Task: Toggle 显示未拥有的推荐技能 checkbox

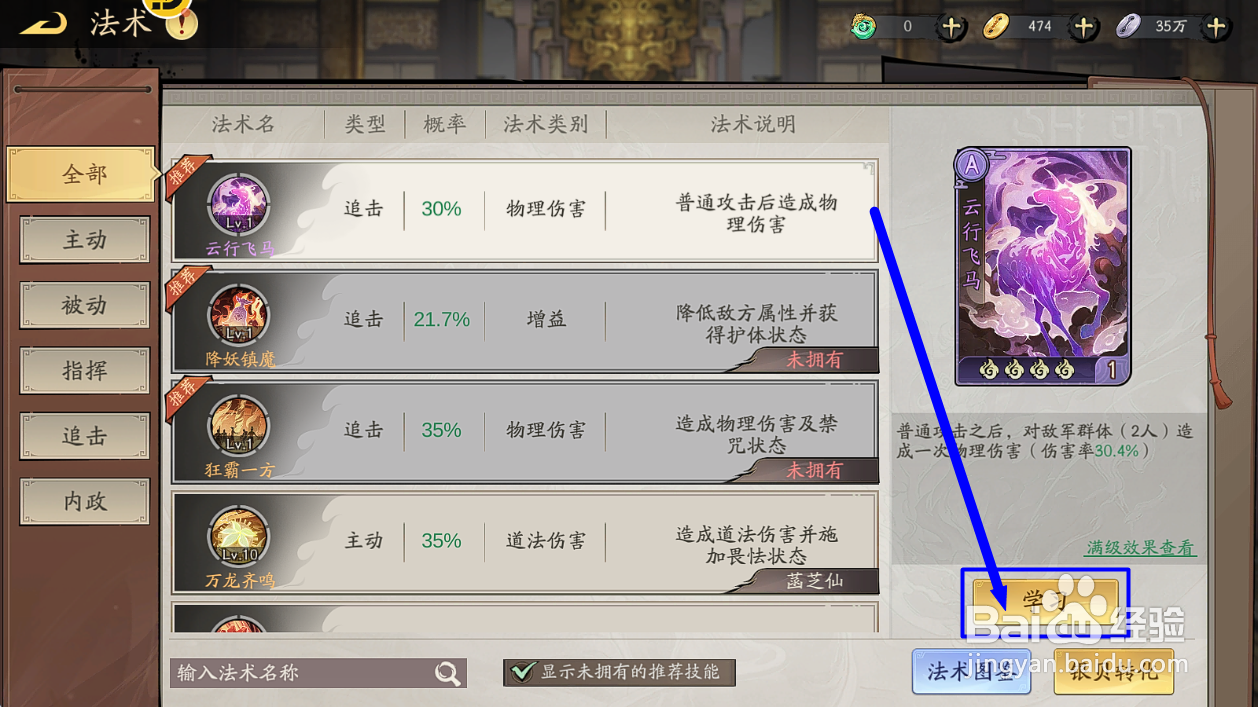Action: [x=523, y=672]
